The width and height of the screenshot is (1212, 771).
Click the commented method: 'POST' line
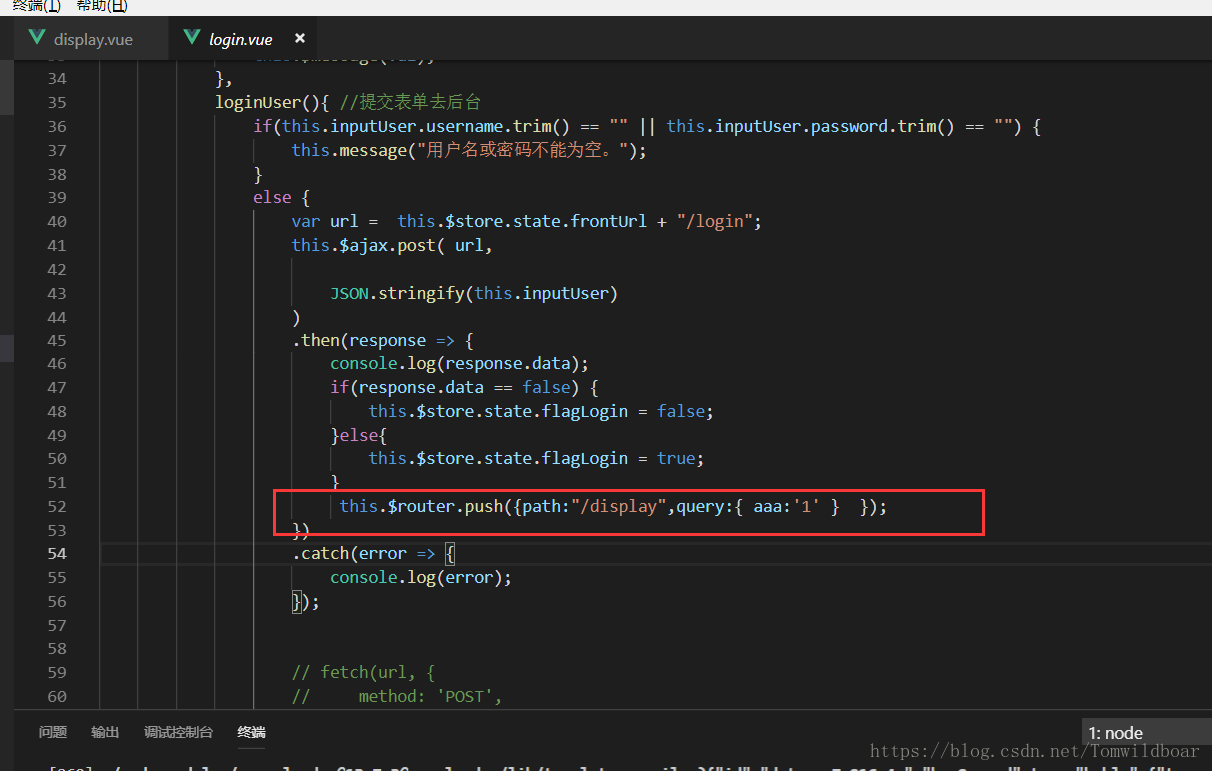coord(397,696)
